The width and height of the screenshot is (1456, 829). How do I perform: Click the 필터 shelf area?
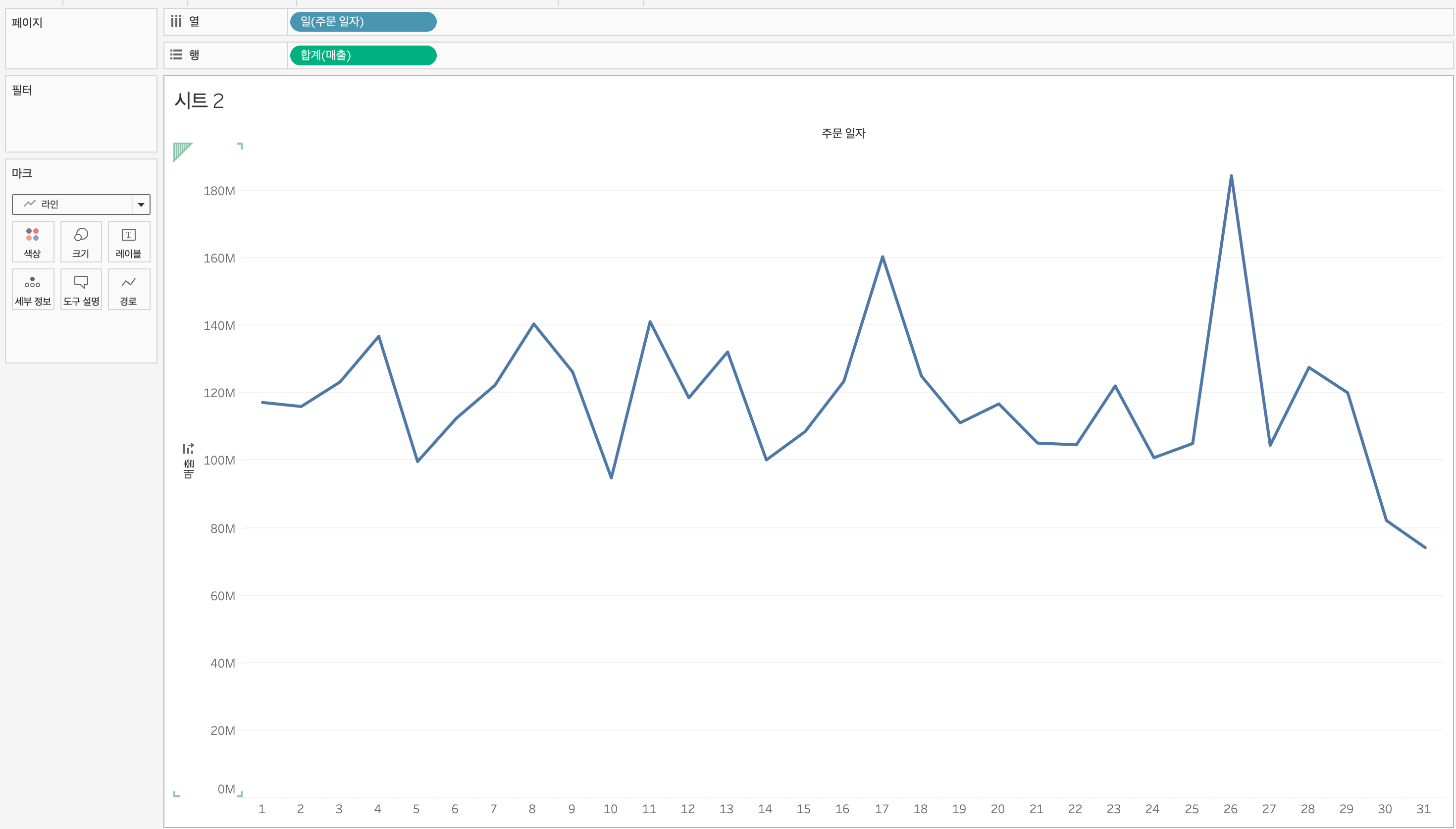[x=81, y=119]
